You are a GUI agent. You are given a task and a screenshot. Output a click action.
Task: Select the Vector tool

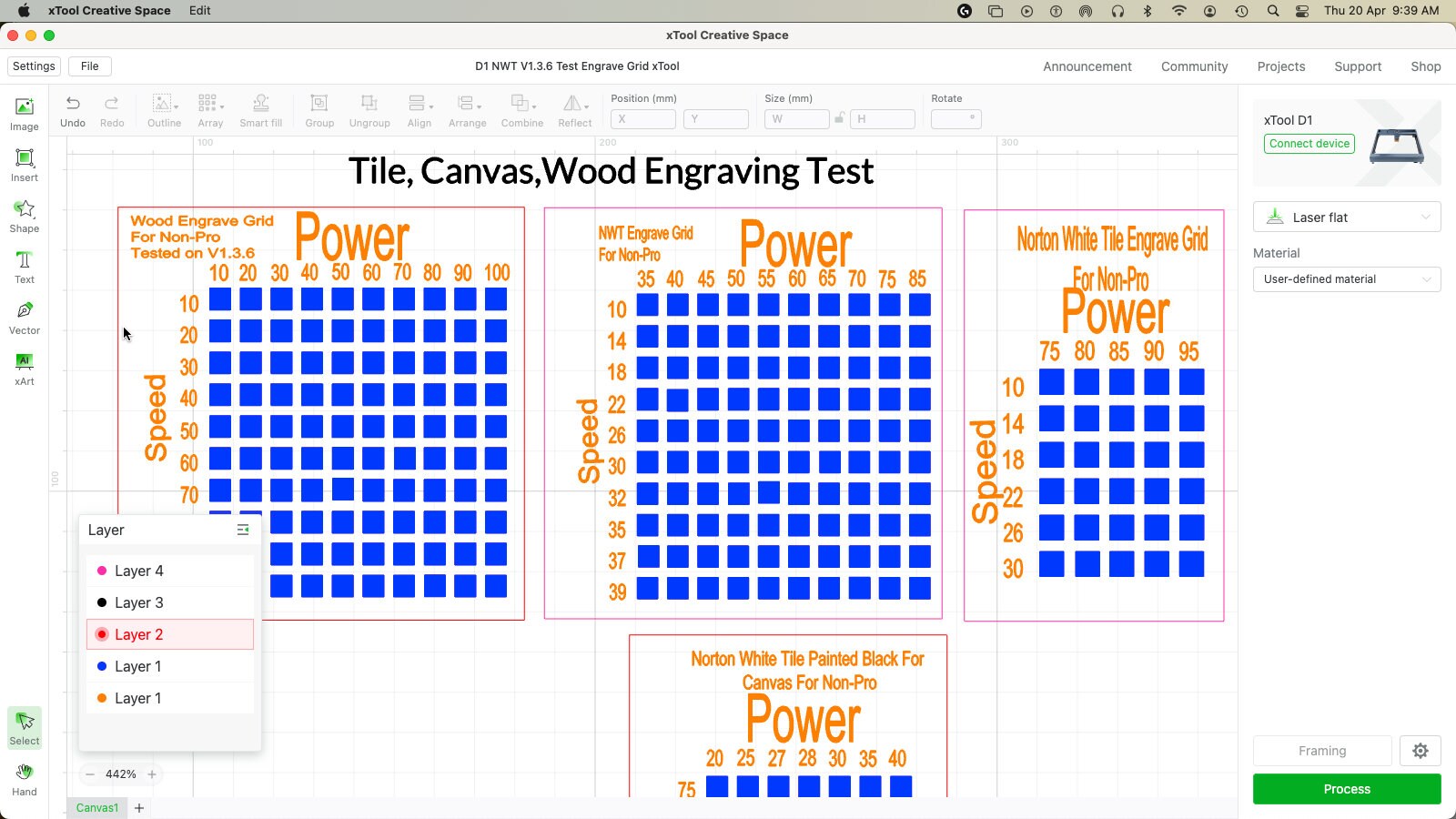24,318
